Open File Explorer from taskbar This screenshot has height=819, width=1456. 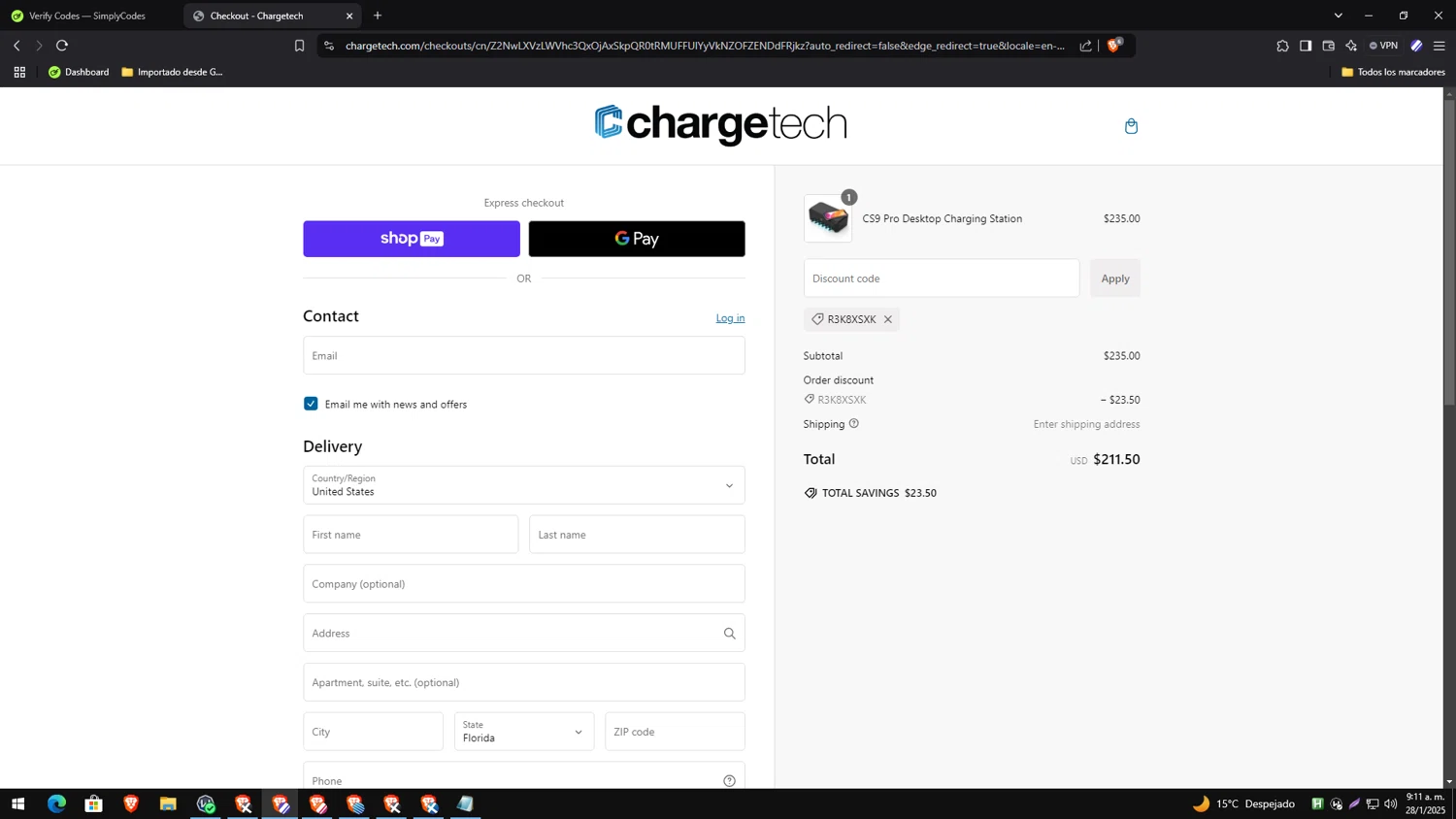coord(168,803)
